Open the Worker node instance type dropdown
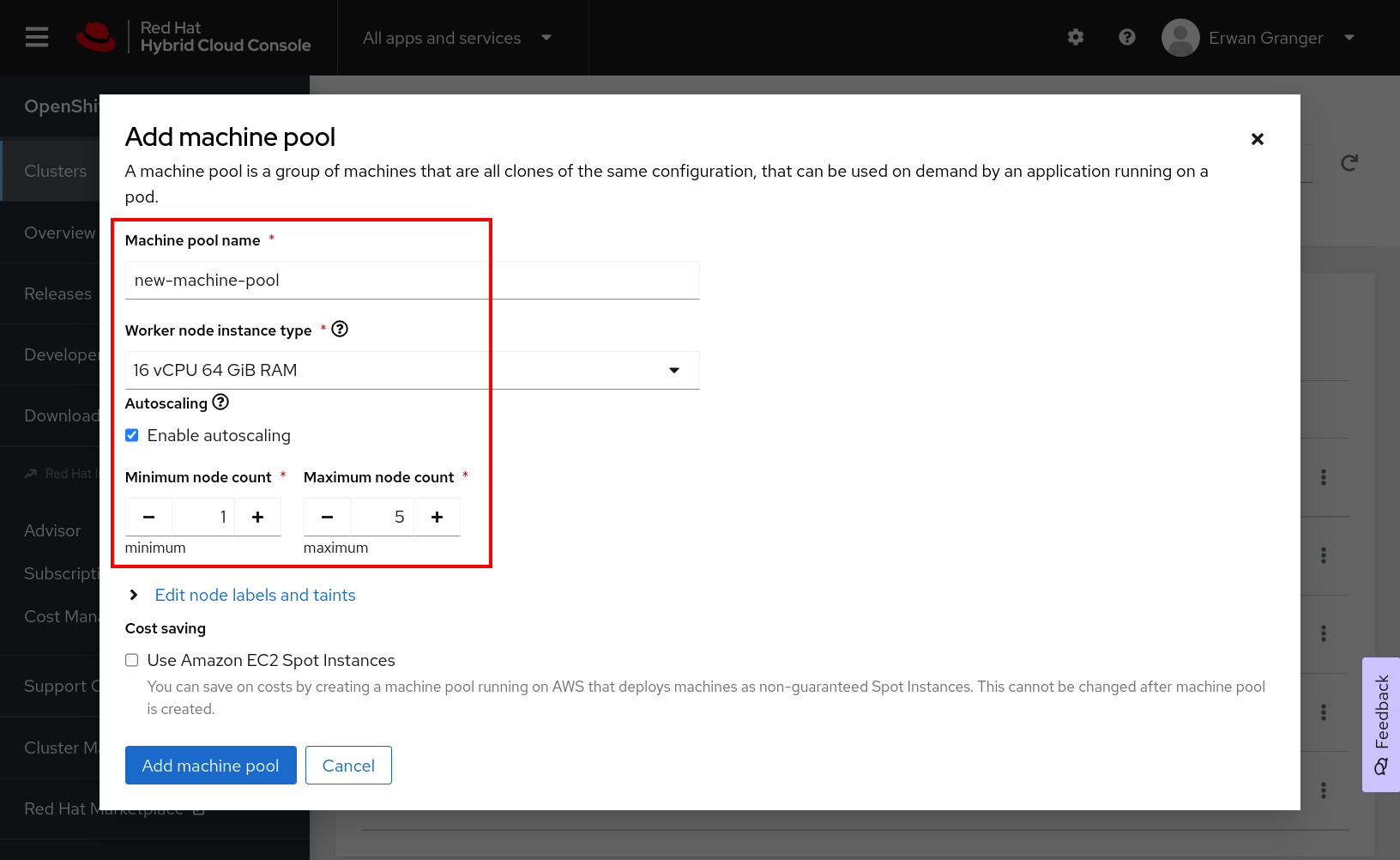The width and height of the screenshot is (1400, 860). pyautogui.click(x=676, y=370)
